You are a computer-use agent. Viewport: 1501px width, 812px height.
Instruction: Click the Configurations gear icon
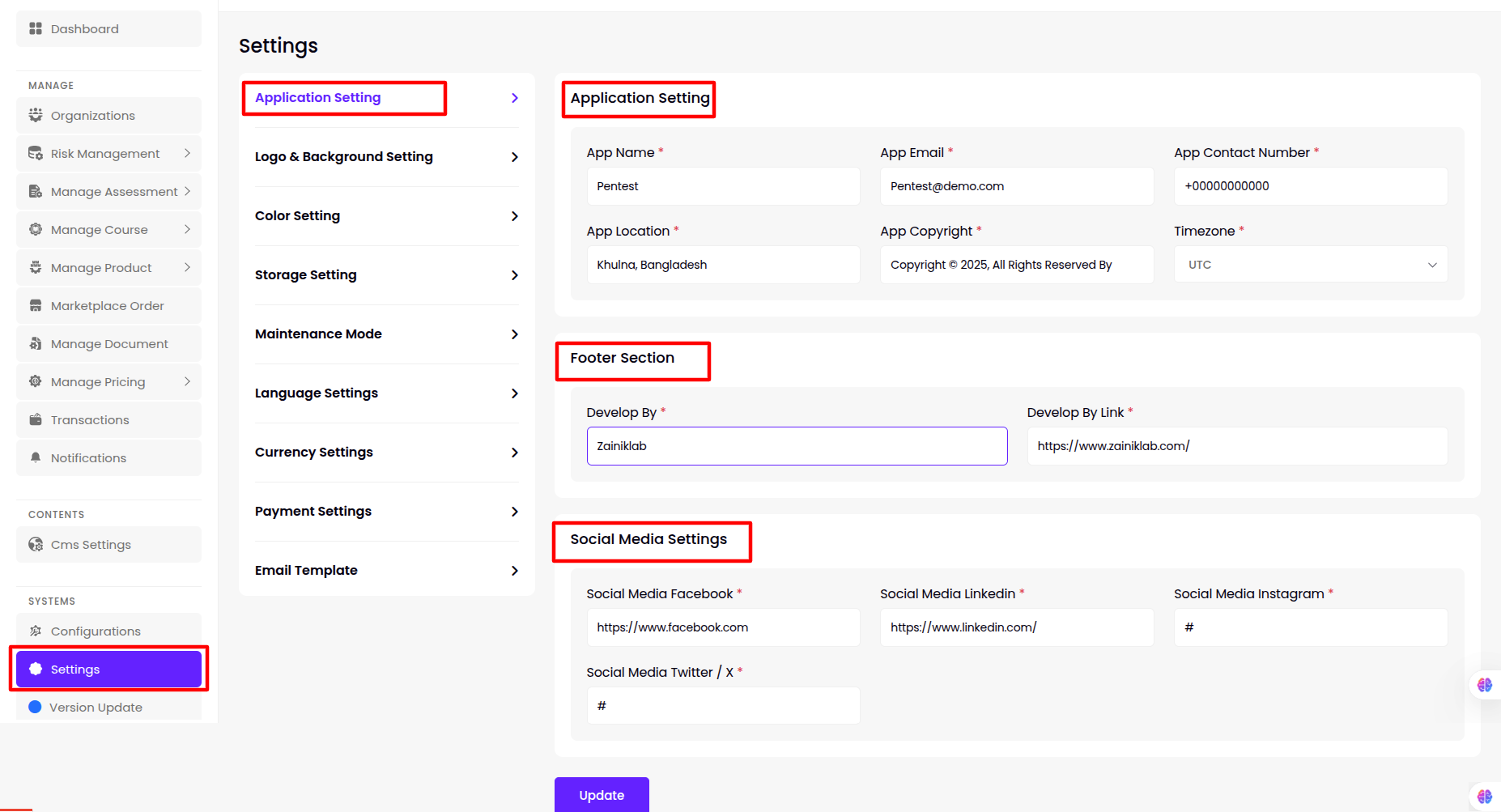pos(36,631)
